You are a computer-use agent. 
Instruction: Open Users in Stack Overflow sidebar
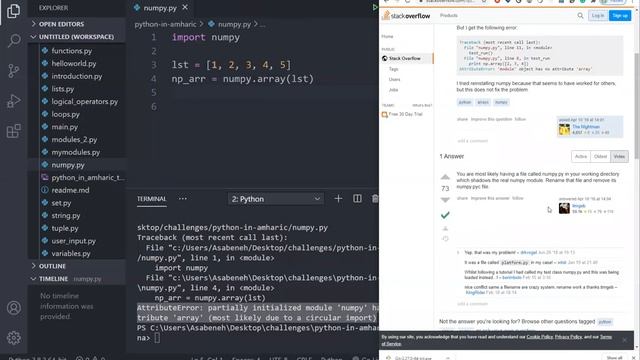(394, 79)
